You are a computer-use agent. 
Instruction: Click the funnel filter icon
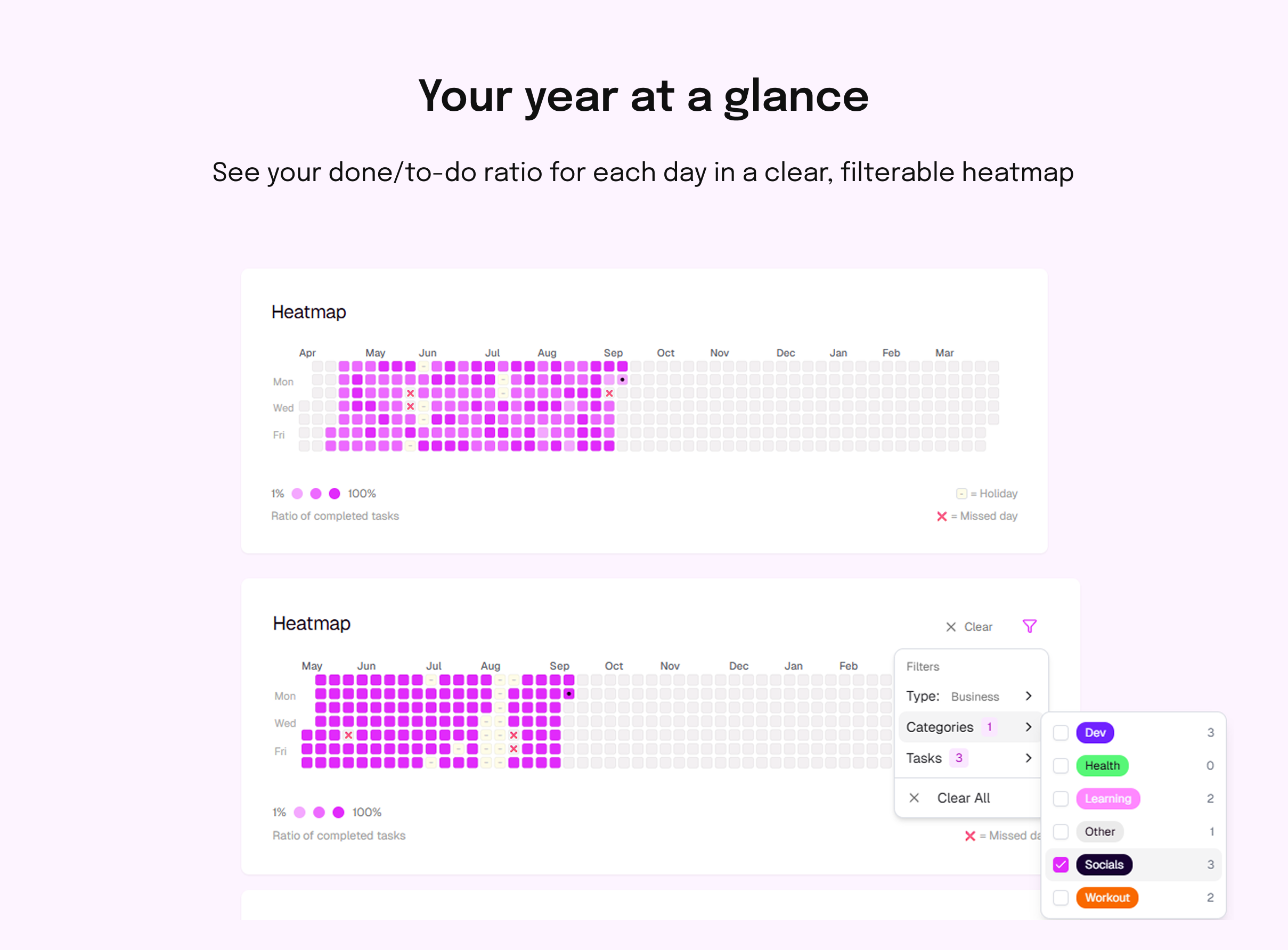(1029, 626)
